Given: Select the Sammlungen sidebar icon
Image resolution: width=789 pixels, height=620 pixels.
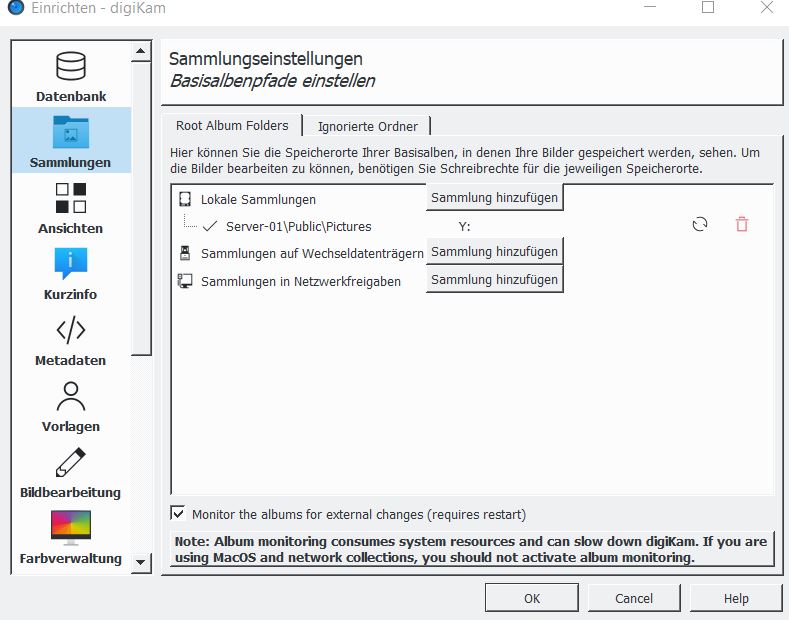Looking at the screenshot, I should point(70,140).
